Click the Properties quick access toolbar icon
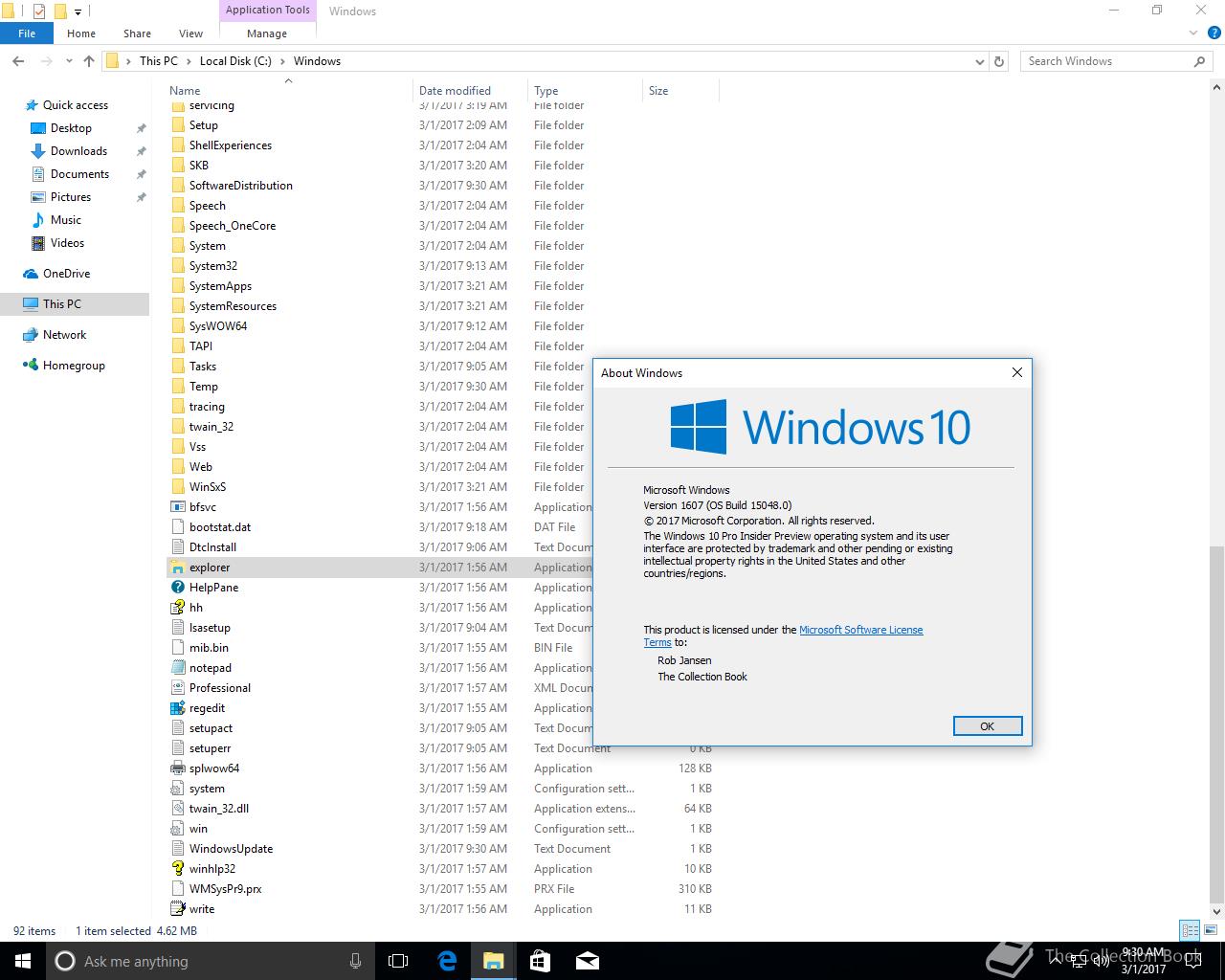This screenshot has width=1225, height=980. tap(38, 11)
